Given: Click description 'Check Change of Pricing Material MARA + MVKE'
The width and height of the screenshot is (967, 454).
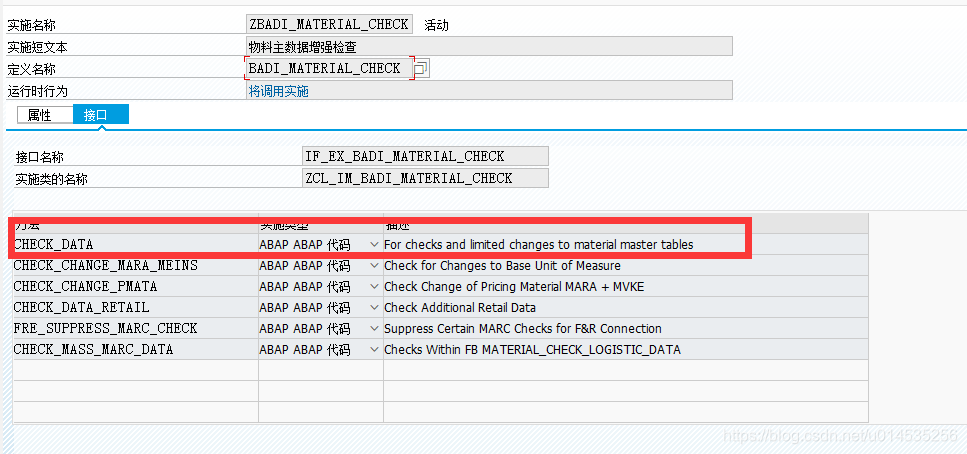Looking at the screenshot, I should pos(514,287).
